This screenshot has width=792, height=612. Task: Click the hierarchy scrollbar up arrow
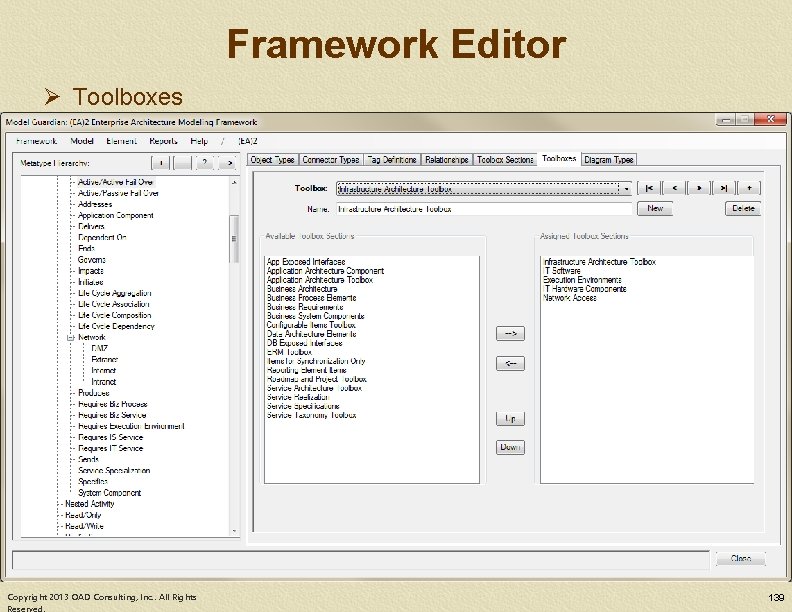click(234, 182)
